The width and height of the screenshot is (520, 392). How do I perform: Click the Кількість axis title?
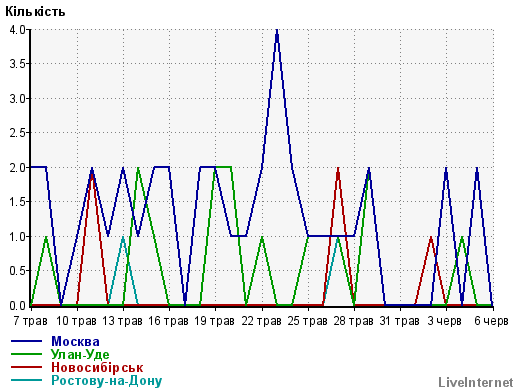35,12
